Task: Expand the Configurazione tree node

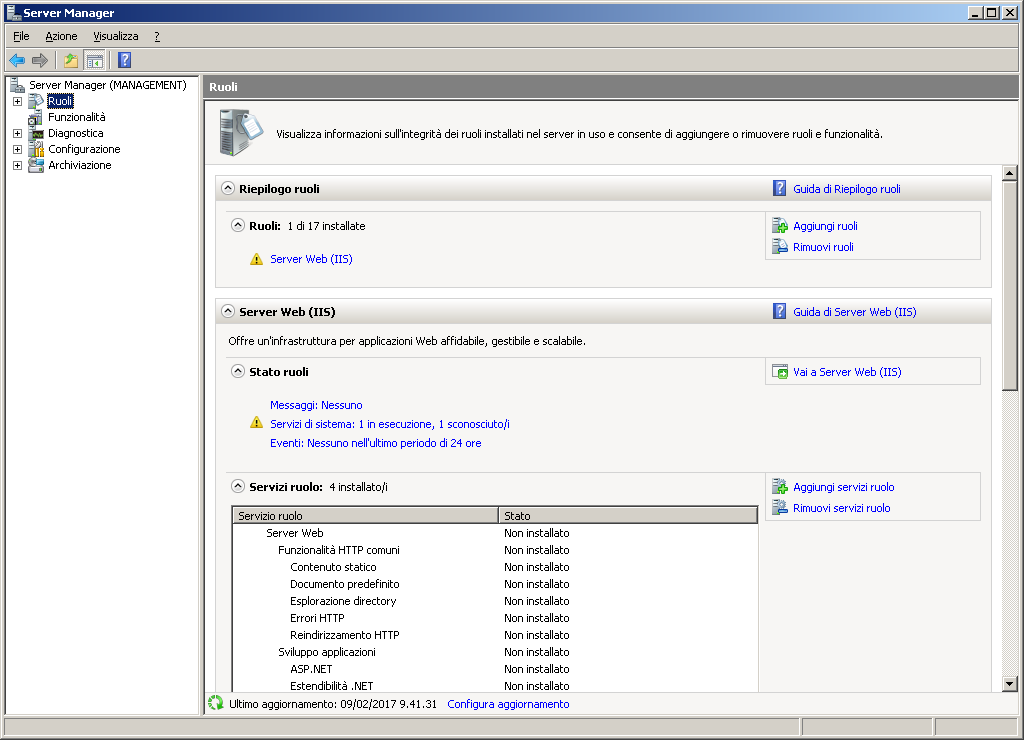Action: coord(18,150)
